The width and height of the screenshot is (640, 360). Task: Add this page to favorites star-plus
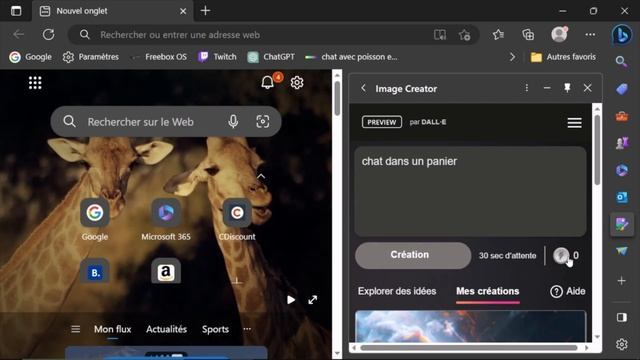(x=464, y=35)
